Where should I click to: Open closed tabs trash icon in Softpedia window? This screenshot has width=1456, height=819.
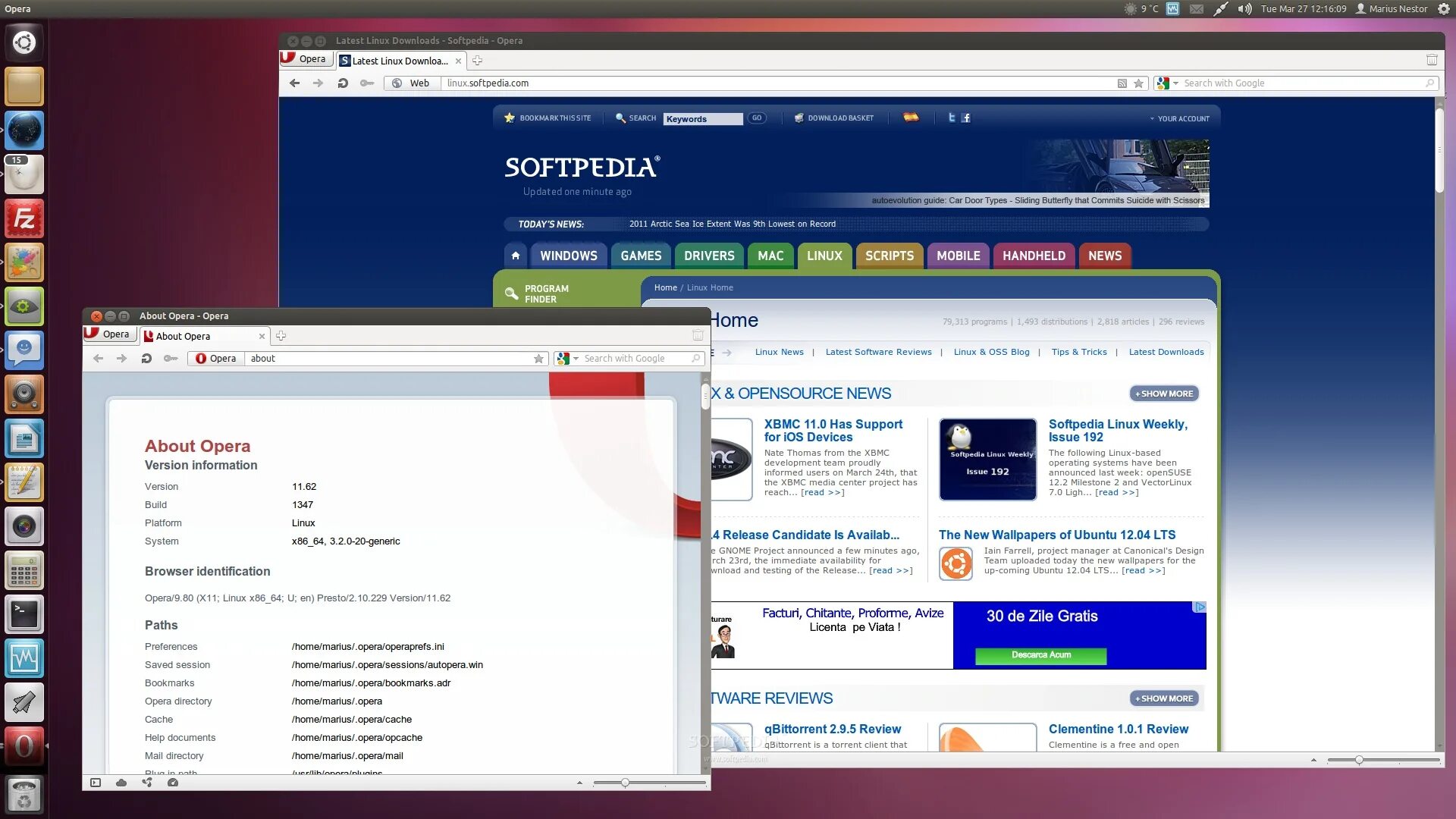[1432, 60]
